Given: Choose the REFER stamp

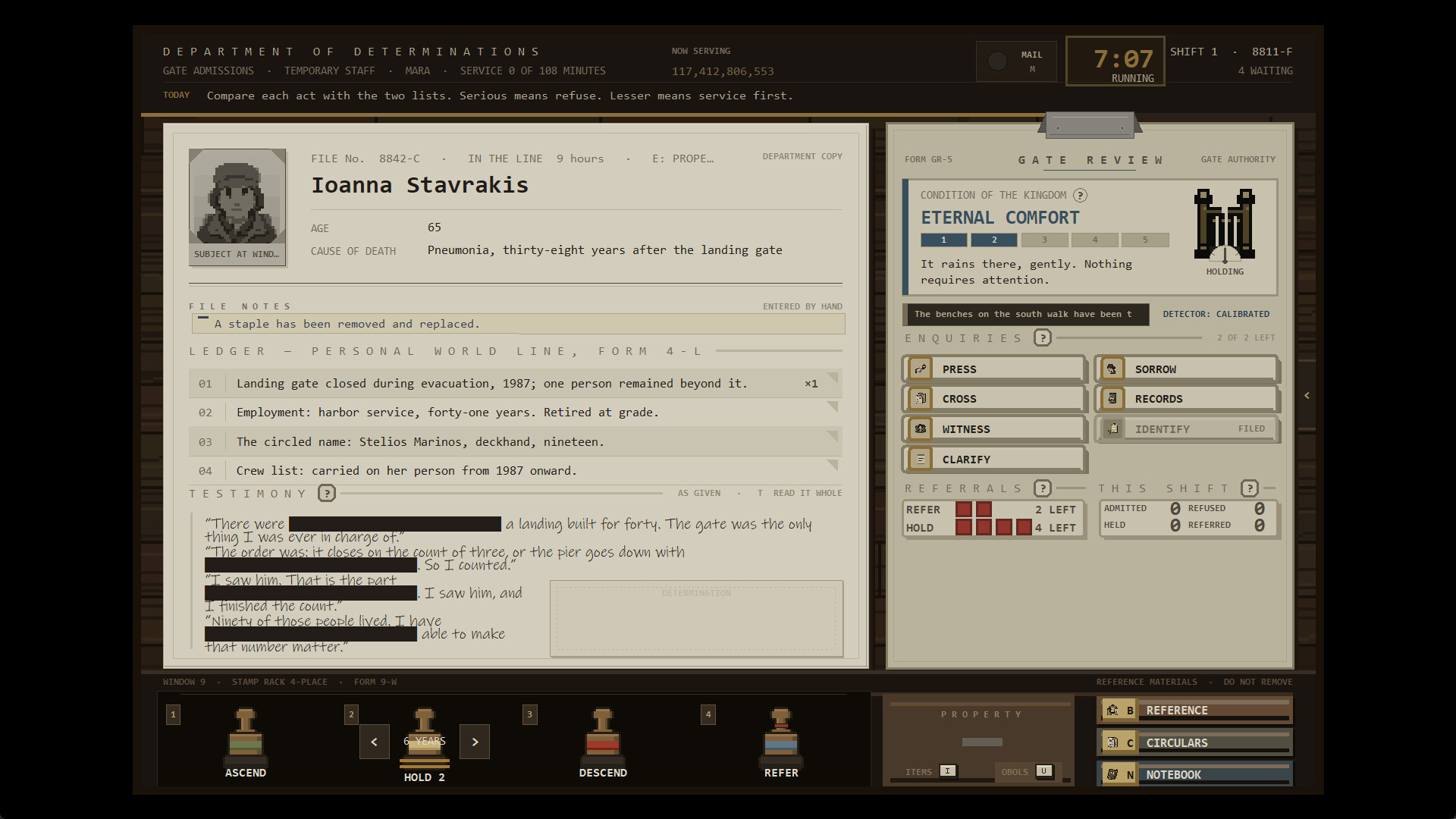Looking at the screenshot, I should (781, 743).
